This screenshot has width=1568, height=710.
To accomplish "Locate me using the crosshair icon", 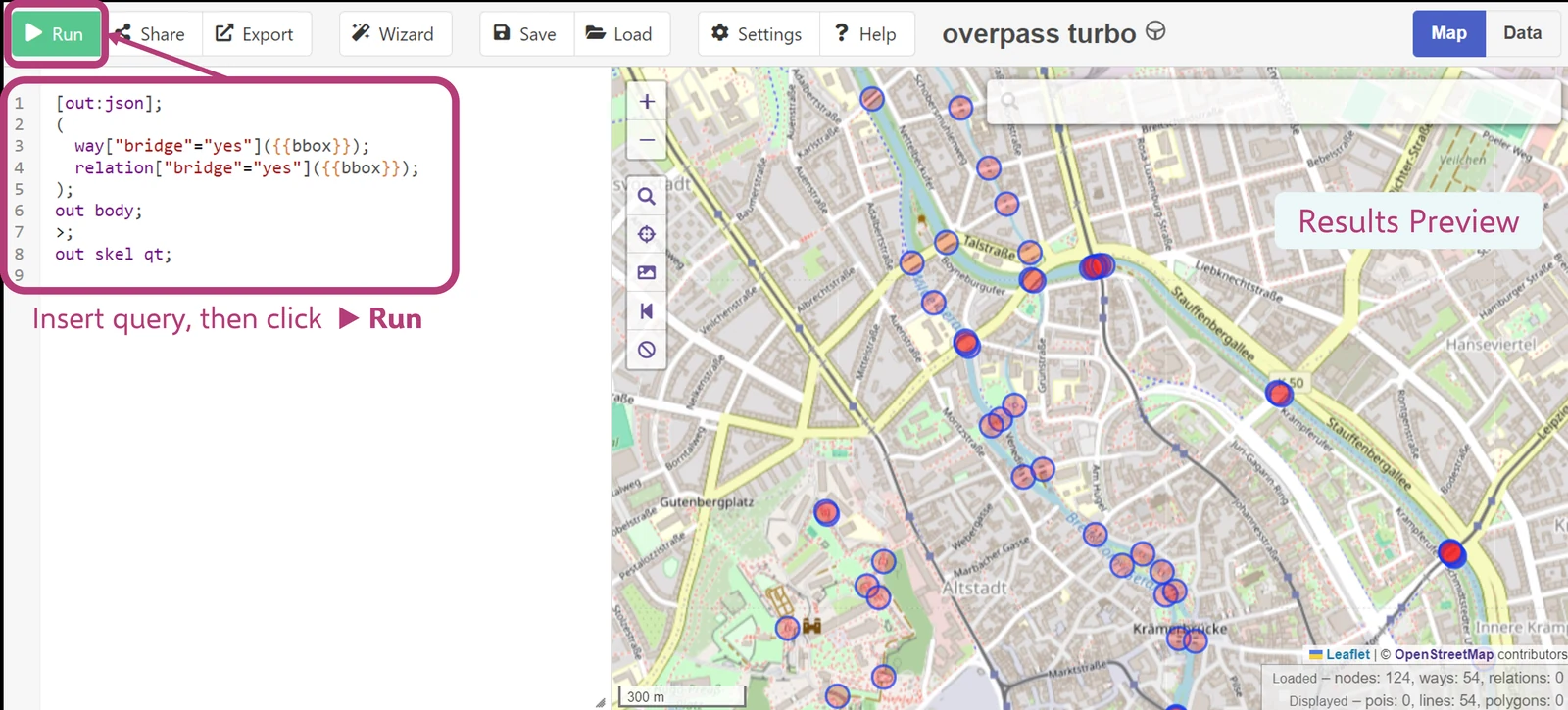I will coord(647,234).
